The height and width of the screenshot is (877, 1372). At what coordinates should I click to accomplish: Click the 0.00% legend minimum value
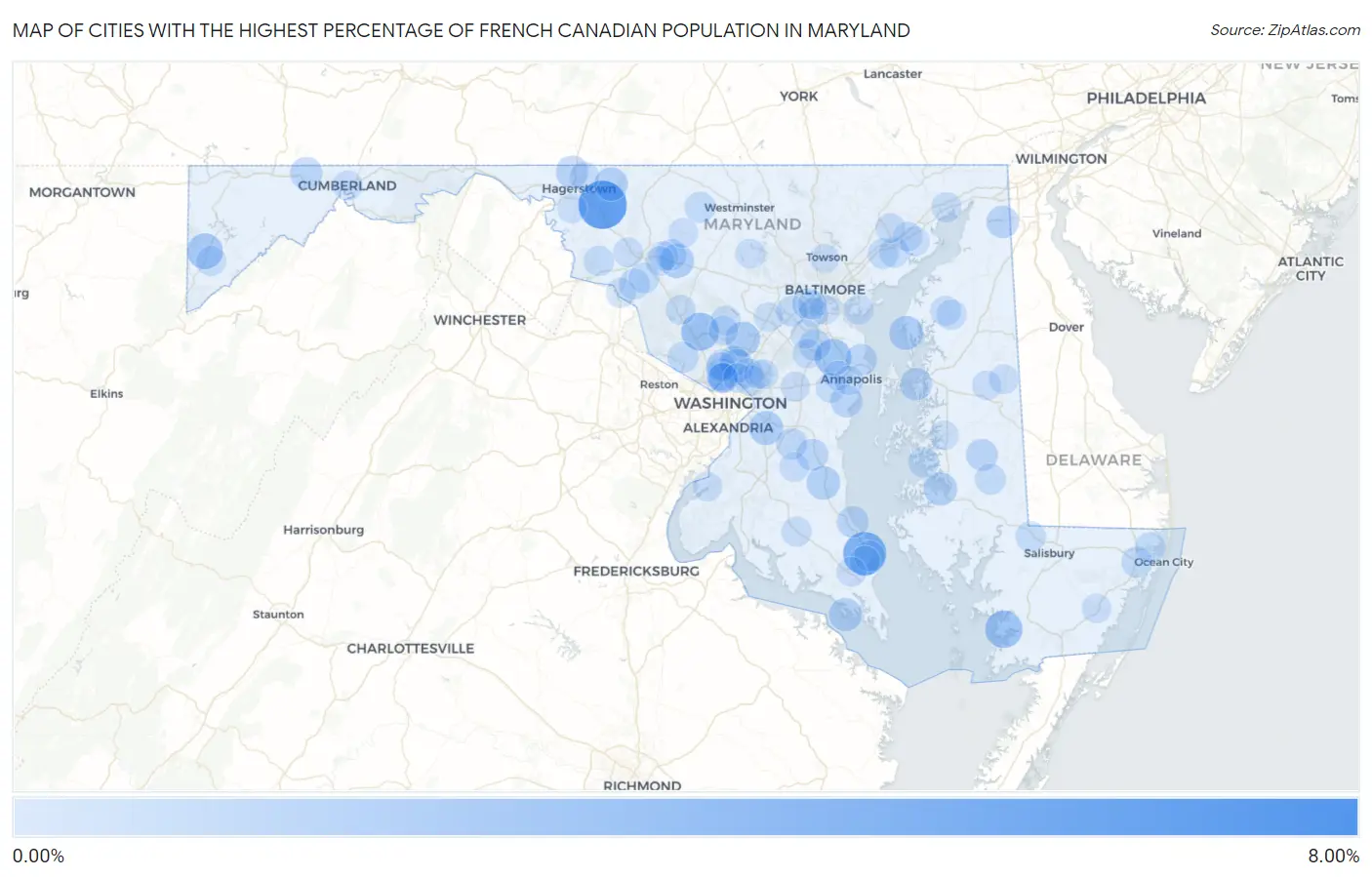pyautogui.click(x=38, y=857)
